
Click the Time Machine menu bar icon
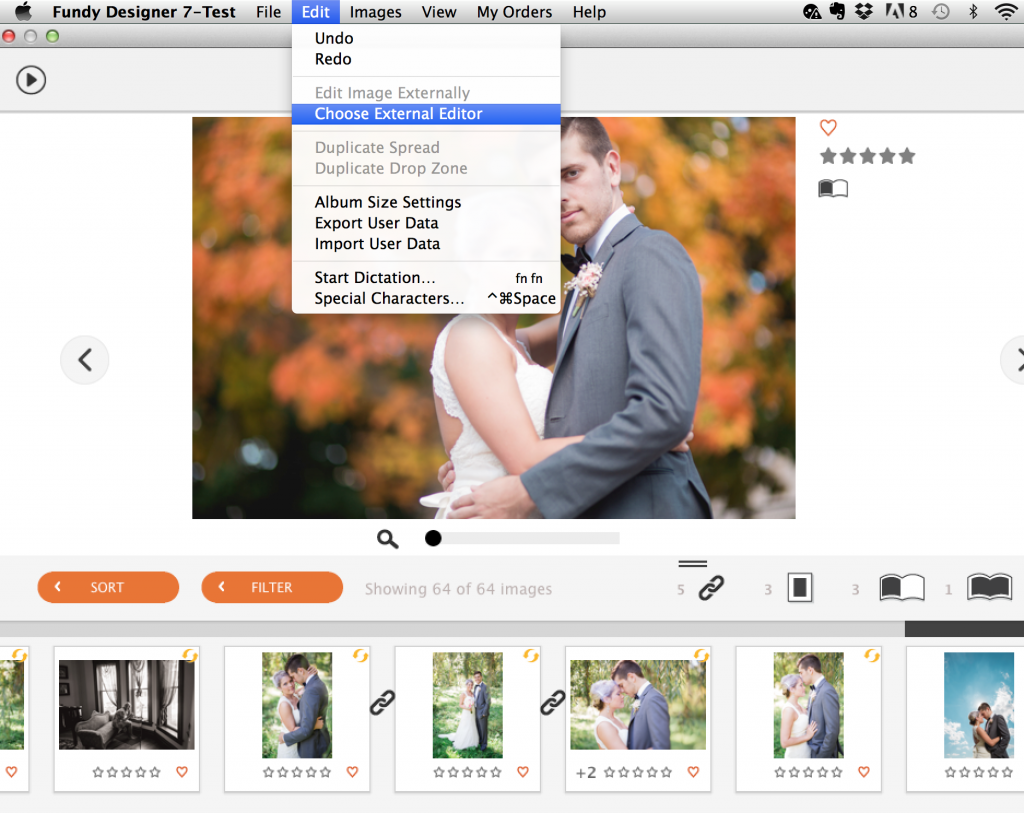(940, 11)
